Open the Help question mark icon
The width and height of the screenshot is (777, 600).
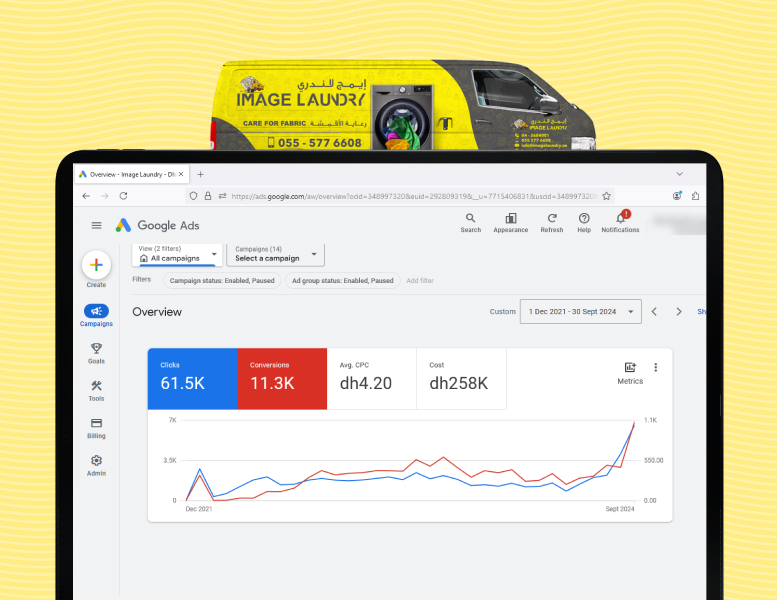584,219
